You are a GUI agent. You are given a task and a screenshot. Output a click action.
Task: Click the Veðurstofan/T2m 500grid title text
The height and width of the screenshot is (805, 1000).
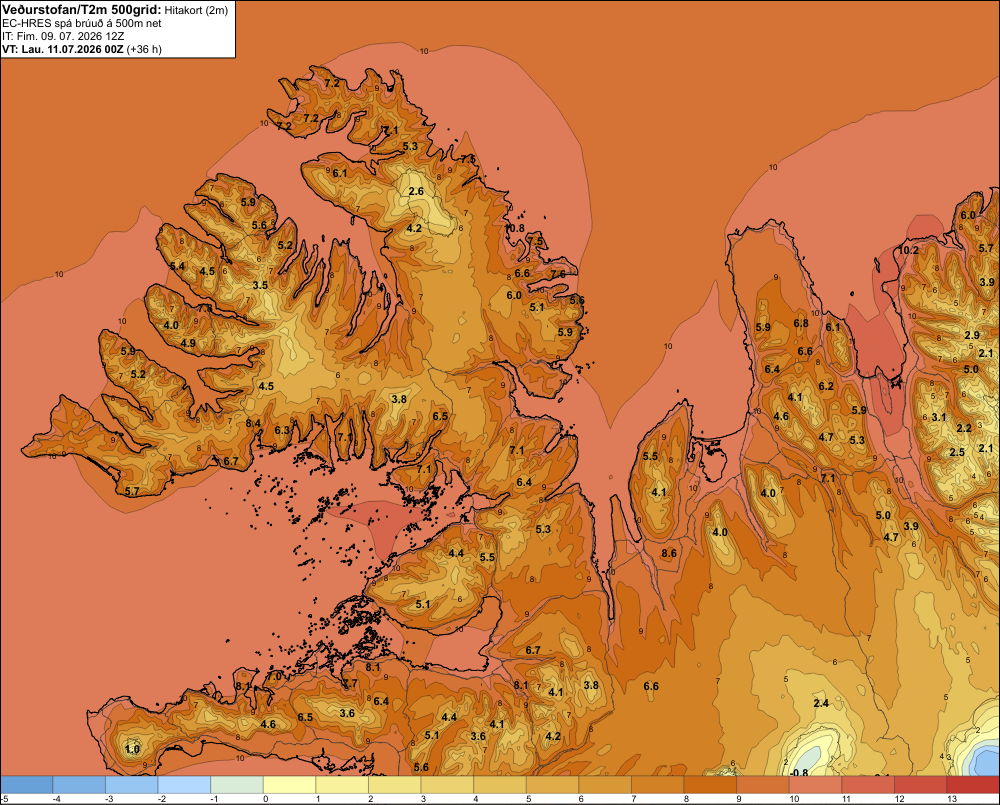coord(80,10)
